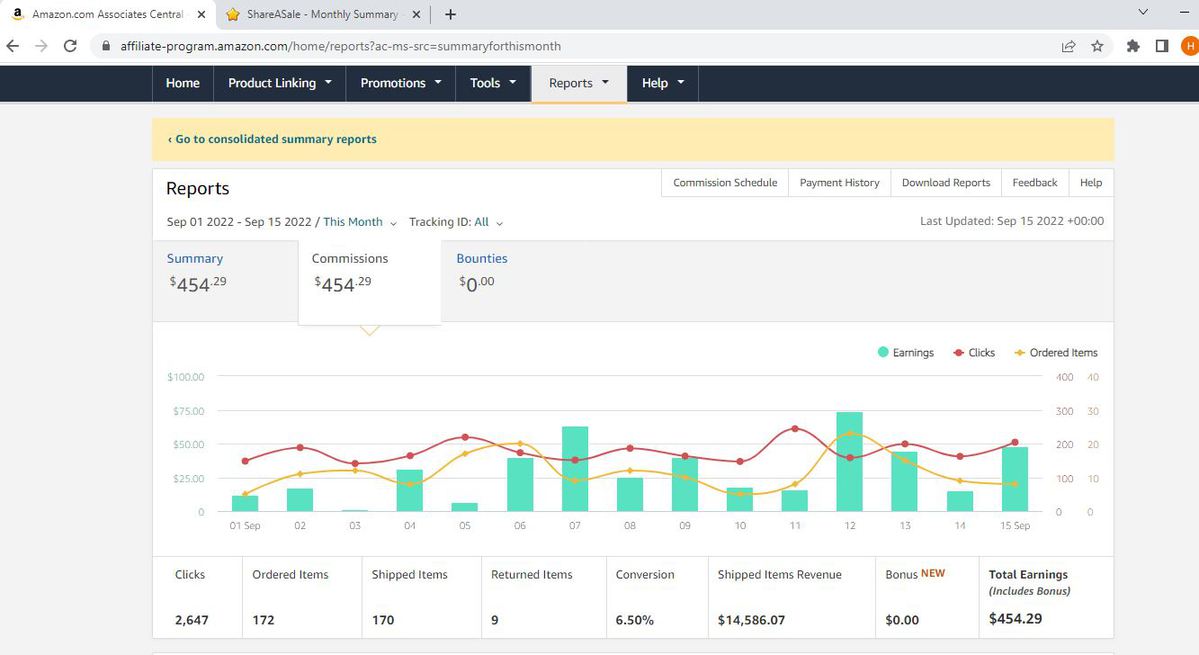Image resolution: width=1199 pixels, height=655 pixels.
Task: Click the share page icon in address bar
Action: click(x=1068, y=46)
